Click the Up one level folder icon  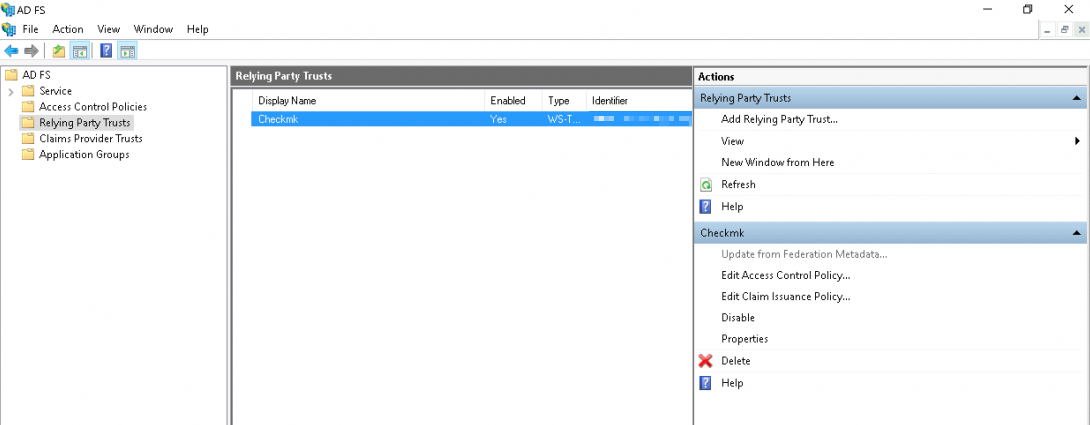point(59,51)
